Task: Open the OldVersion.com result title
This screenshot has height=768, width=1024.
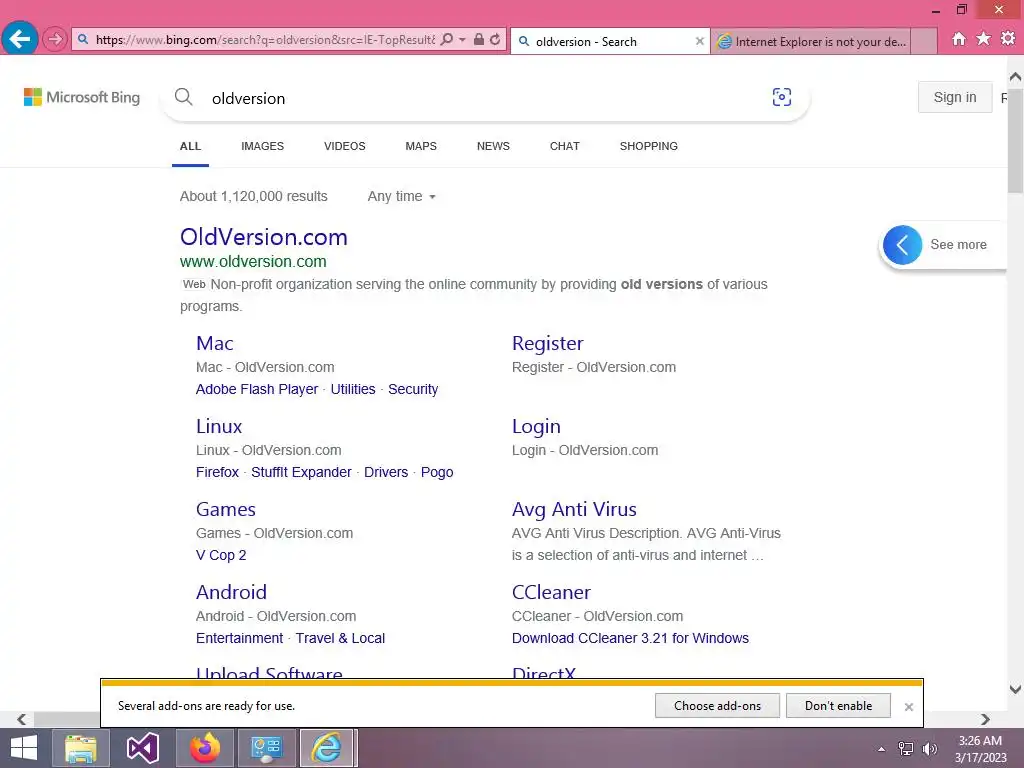Action: click(x=264, y=236)
